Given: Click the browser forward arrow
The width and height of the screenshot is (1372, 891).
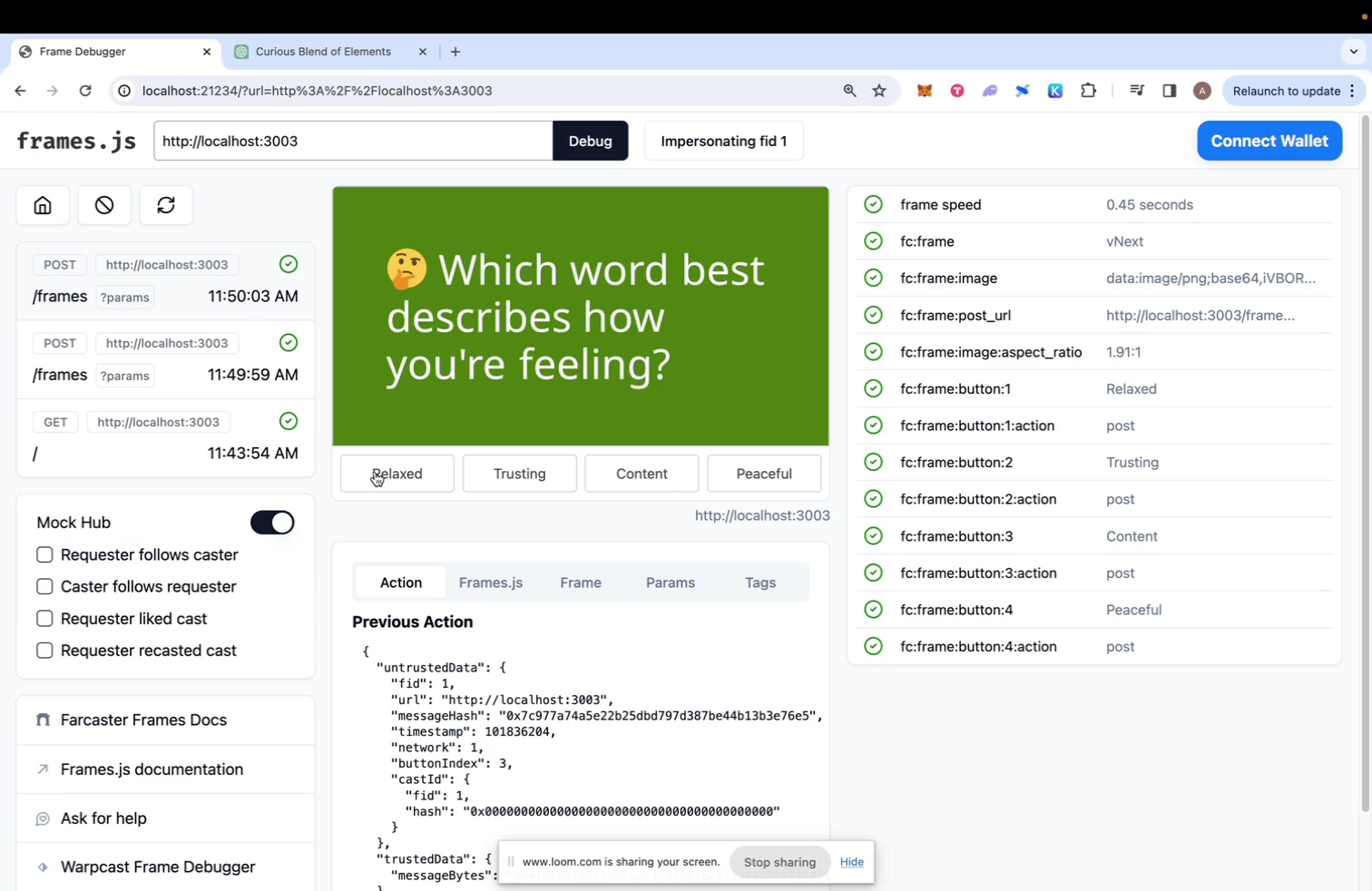Looking at the screenshot, I should (53, 91).
